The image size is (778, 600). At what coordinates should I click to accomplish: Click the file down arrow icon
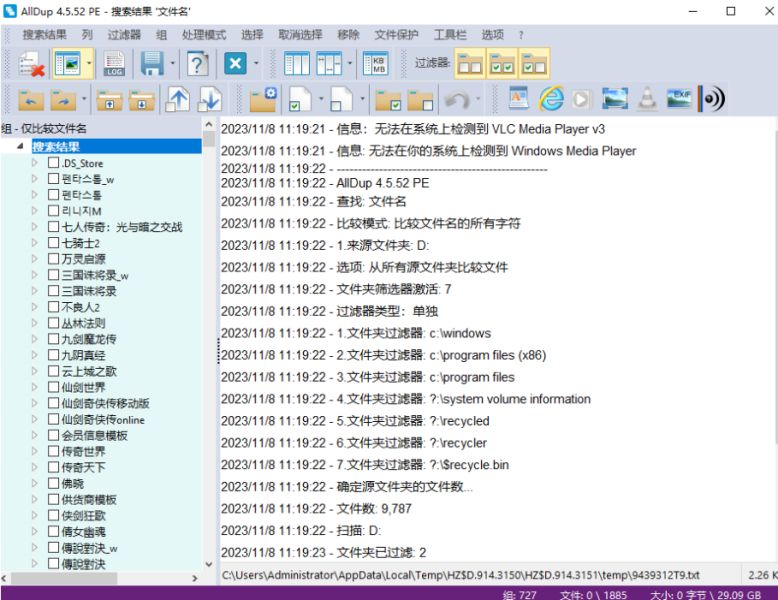point(209,99)
